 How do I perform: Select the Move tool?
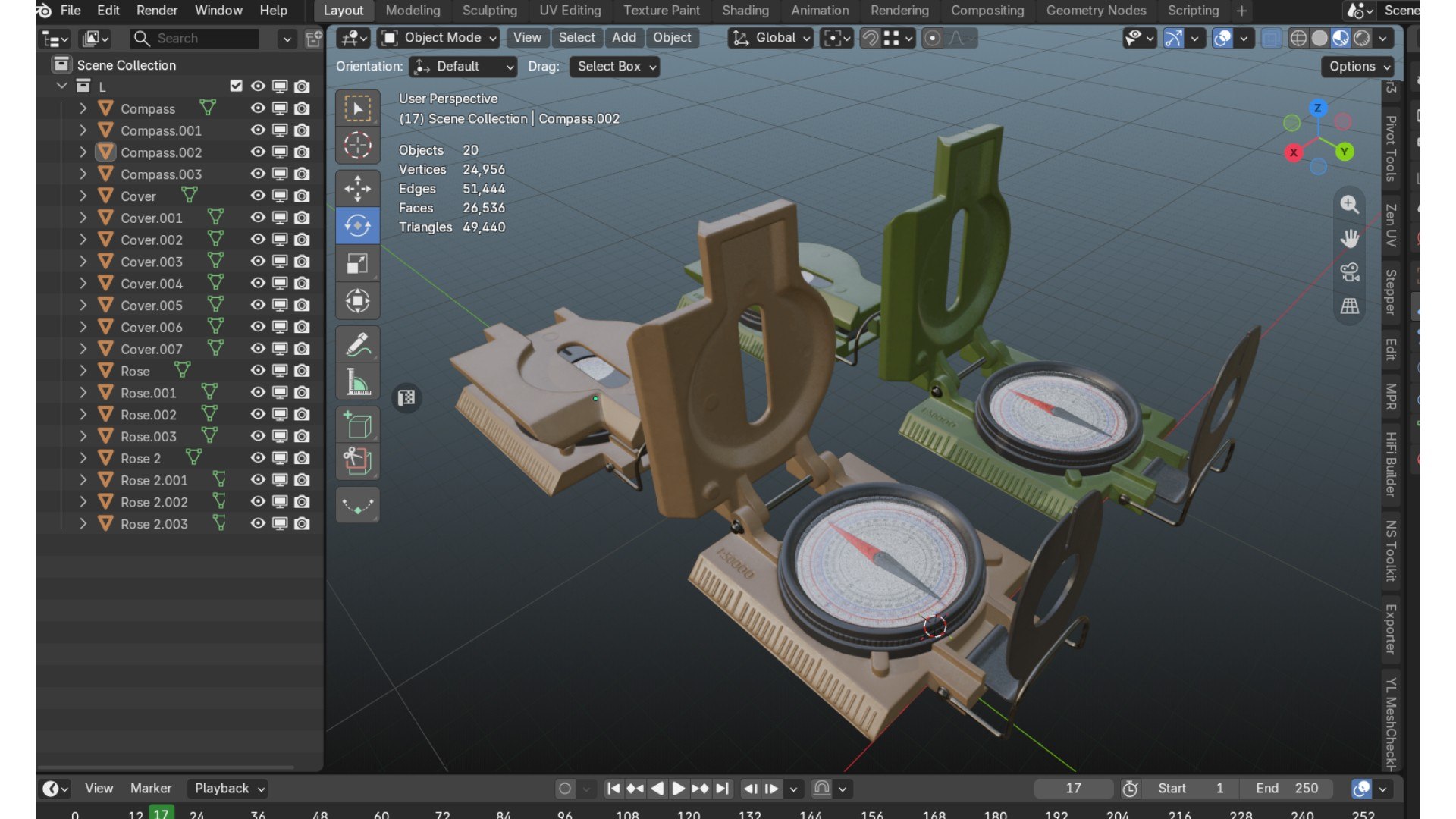(x=357, y=188)
